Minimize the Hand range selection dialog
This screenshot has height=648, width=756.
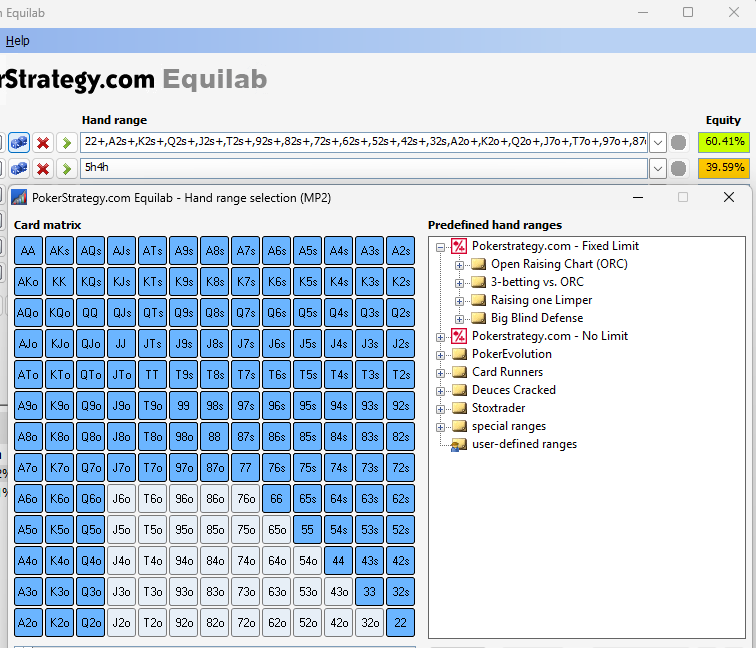tap(638, 197)
